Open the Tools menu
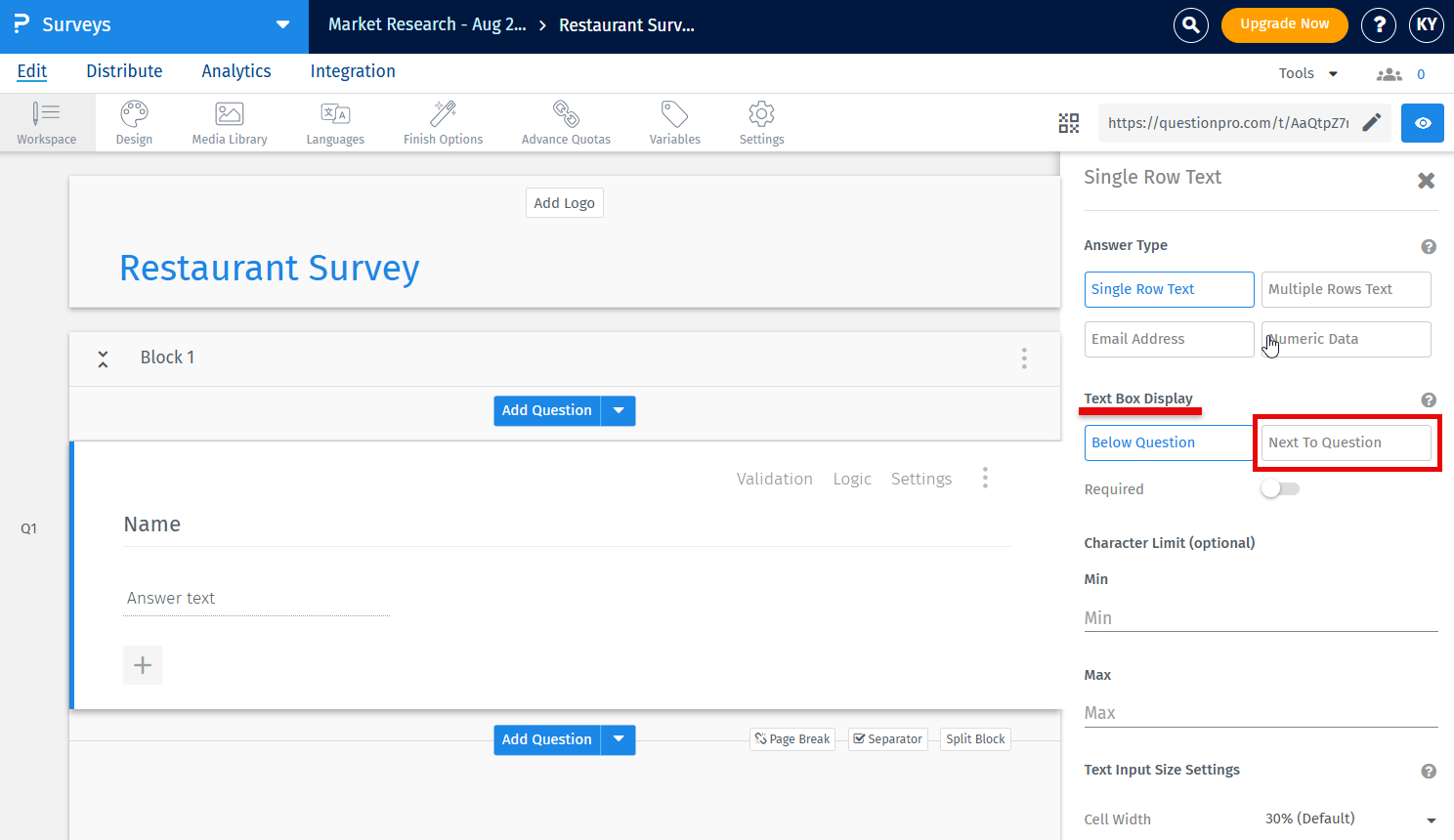 [1306, 72]
